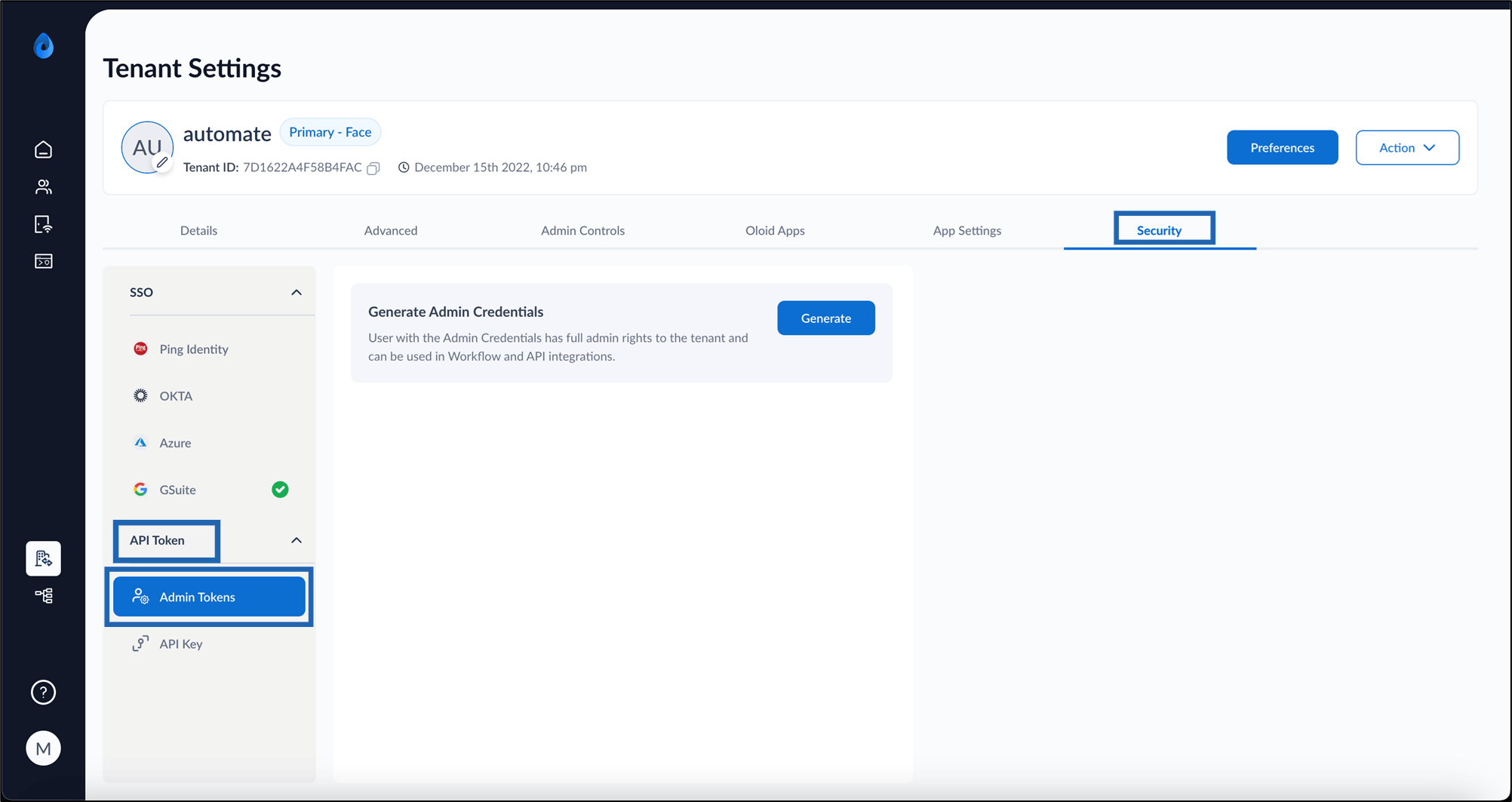The height and width of the screenshot is (802, 1512).
Task: Open the M user profile avatar
Action: pyautogui.click(x=43, y=748)
